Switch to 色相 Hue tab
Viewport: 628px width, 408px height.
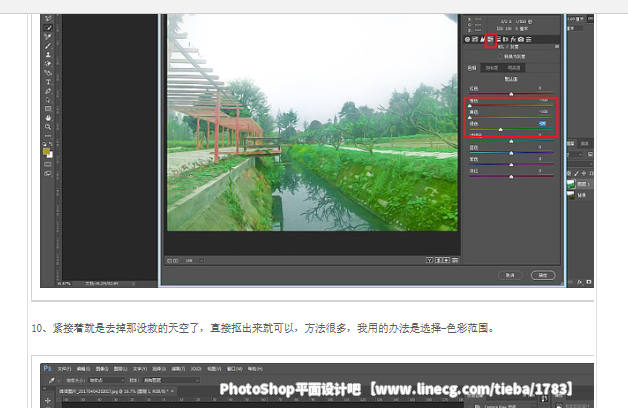472,68
